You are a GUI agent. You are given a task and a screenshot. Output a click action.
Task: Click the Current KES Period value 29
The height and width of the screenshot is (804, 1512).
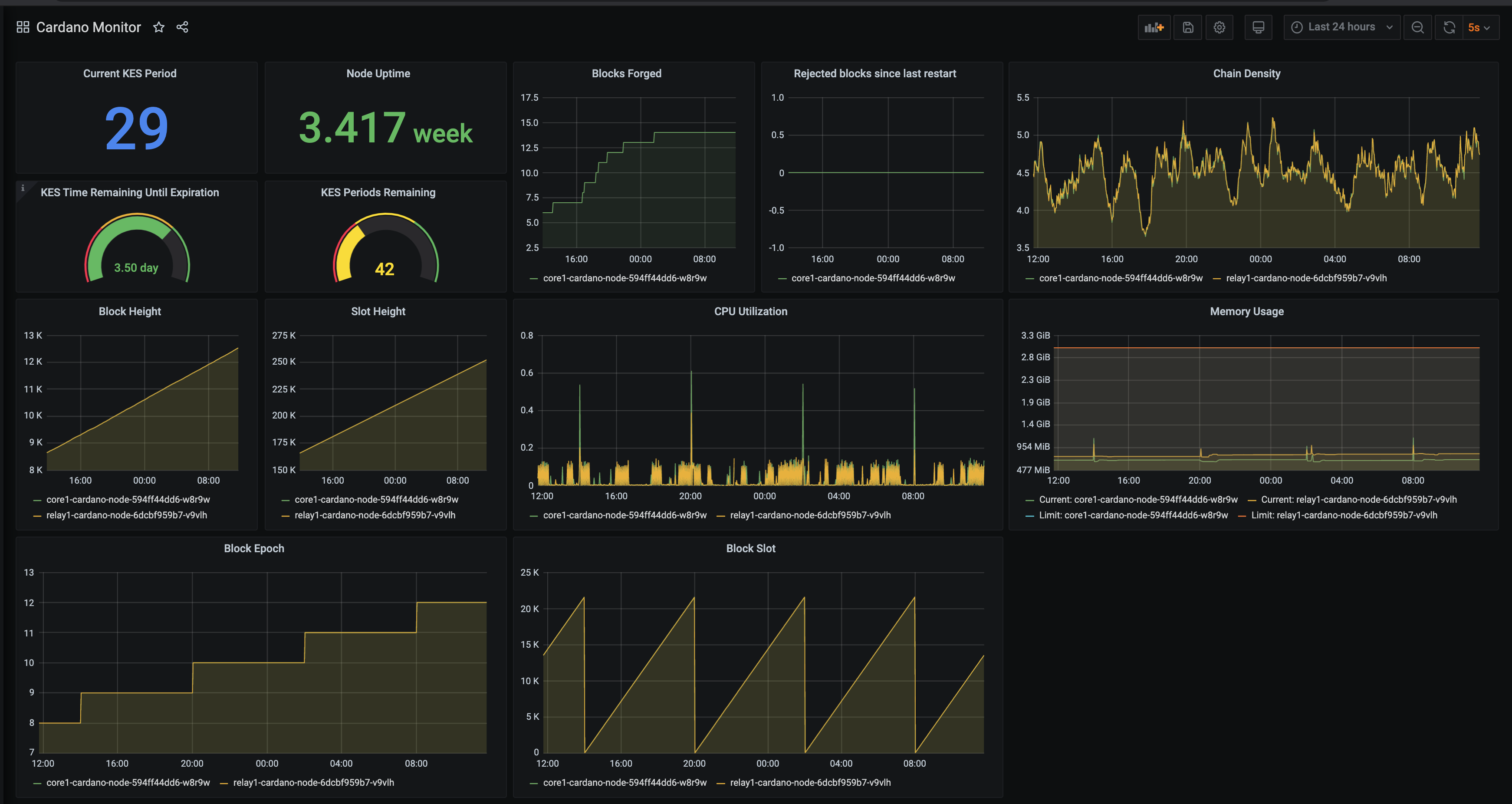[137, 128]
